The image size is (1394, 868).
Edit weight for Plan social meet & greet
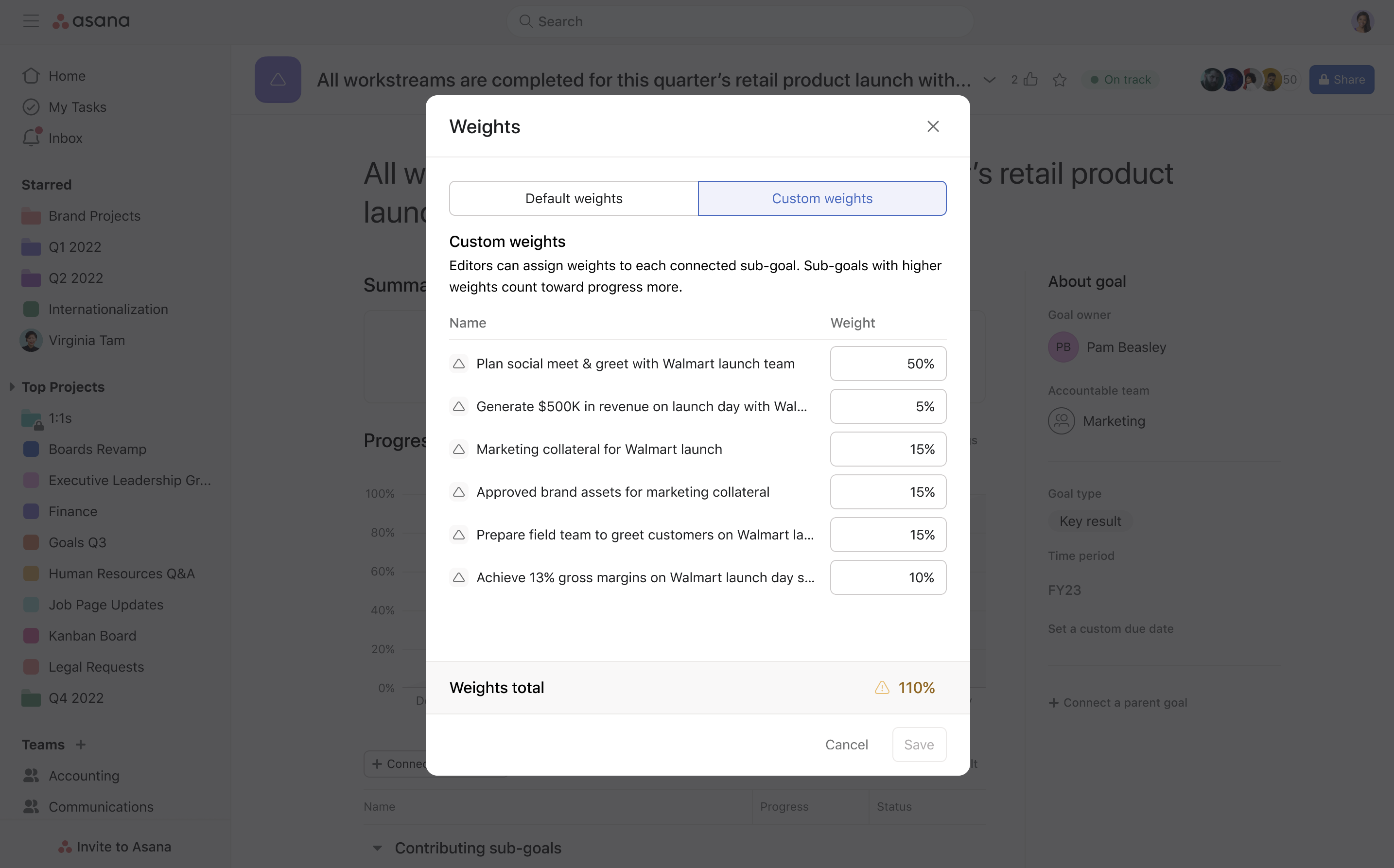(888, 364)
